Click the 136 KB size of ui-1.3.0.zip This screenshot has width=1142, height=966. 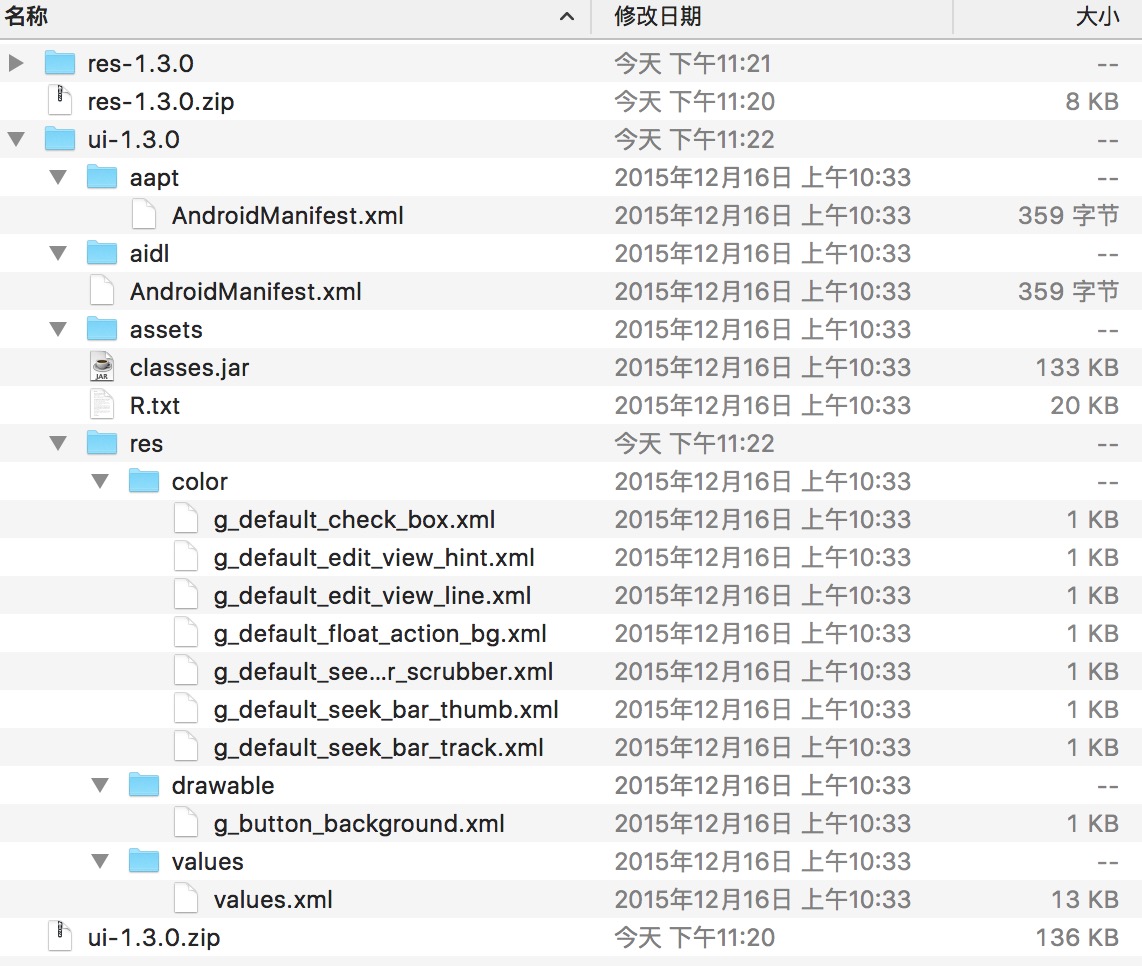(1077, 937)
